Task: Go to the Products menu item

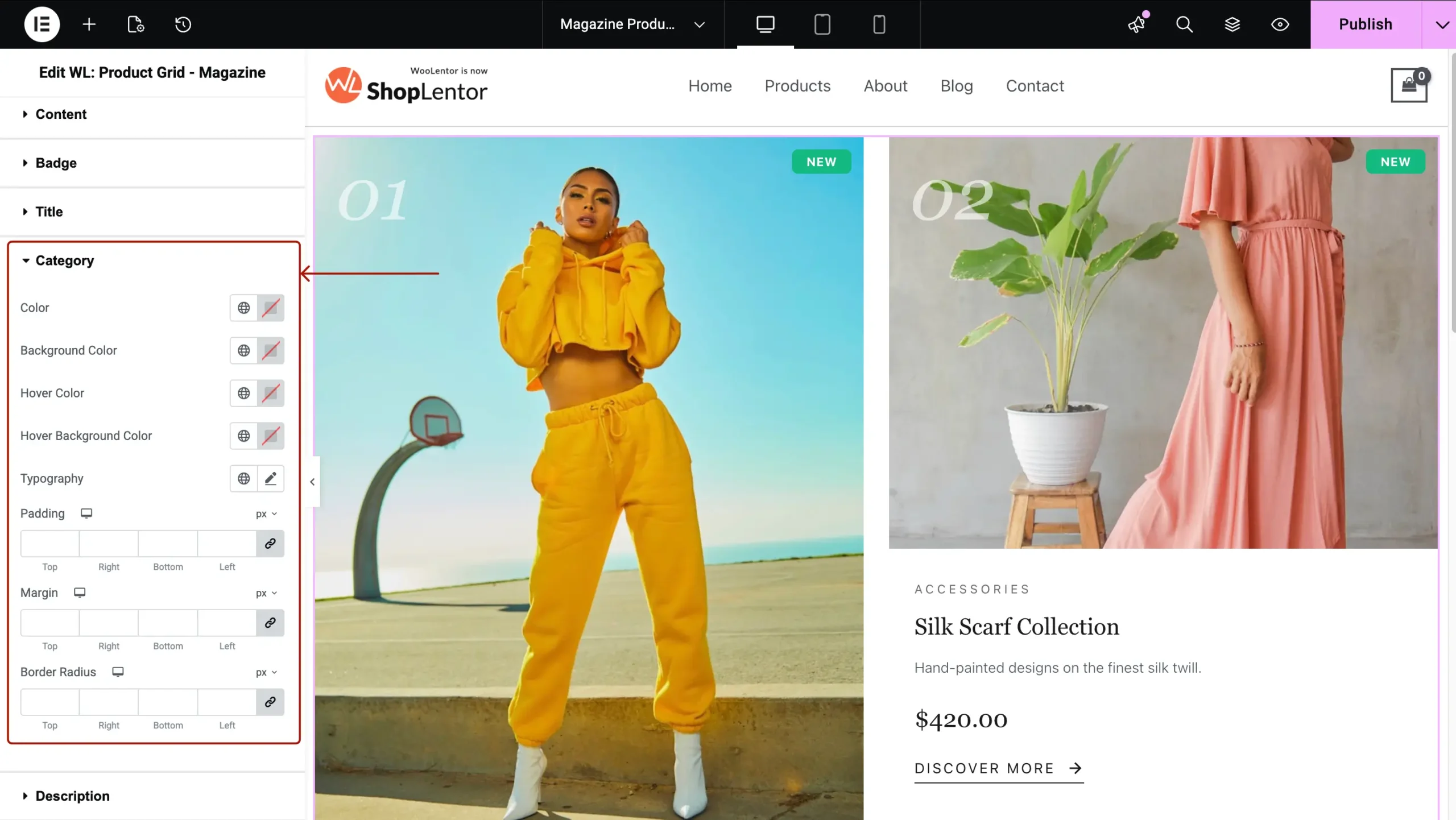Action: (x=797, y=86)
